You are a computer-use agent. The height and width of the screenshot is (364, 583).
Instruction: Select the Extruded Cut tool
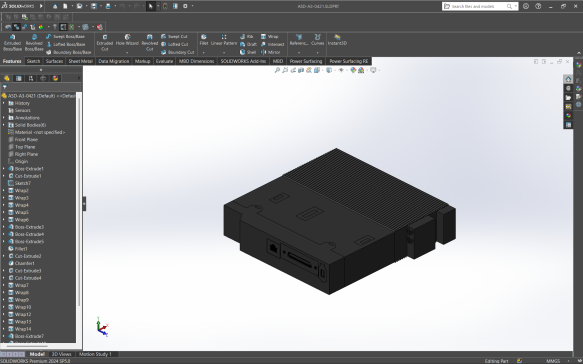(x=104, y=43)
